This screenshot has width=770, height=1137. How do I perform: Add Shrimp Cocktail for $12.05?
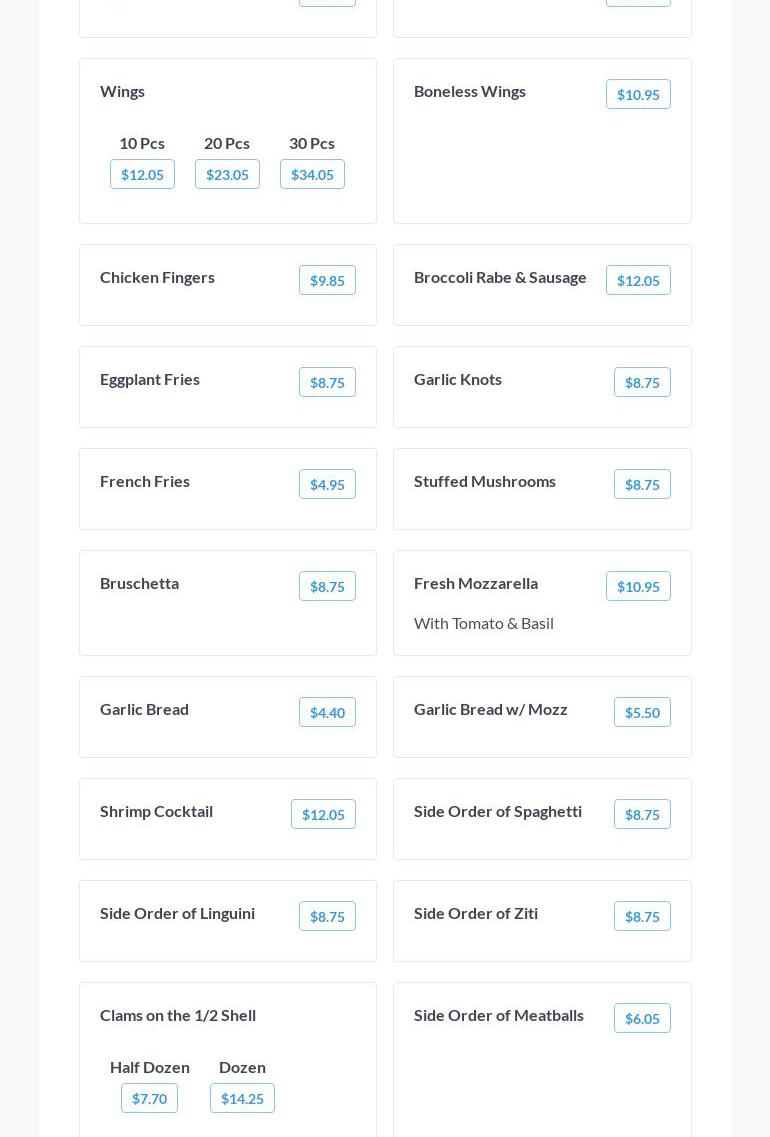(323, 814)
